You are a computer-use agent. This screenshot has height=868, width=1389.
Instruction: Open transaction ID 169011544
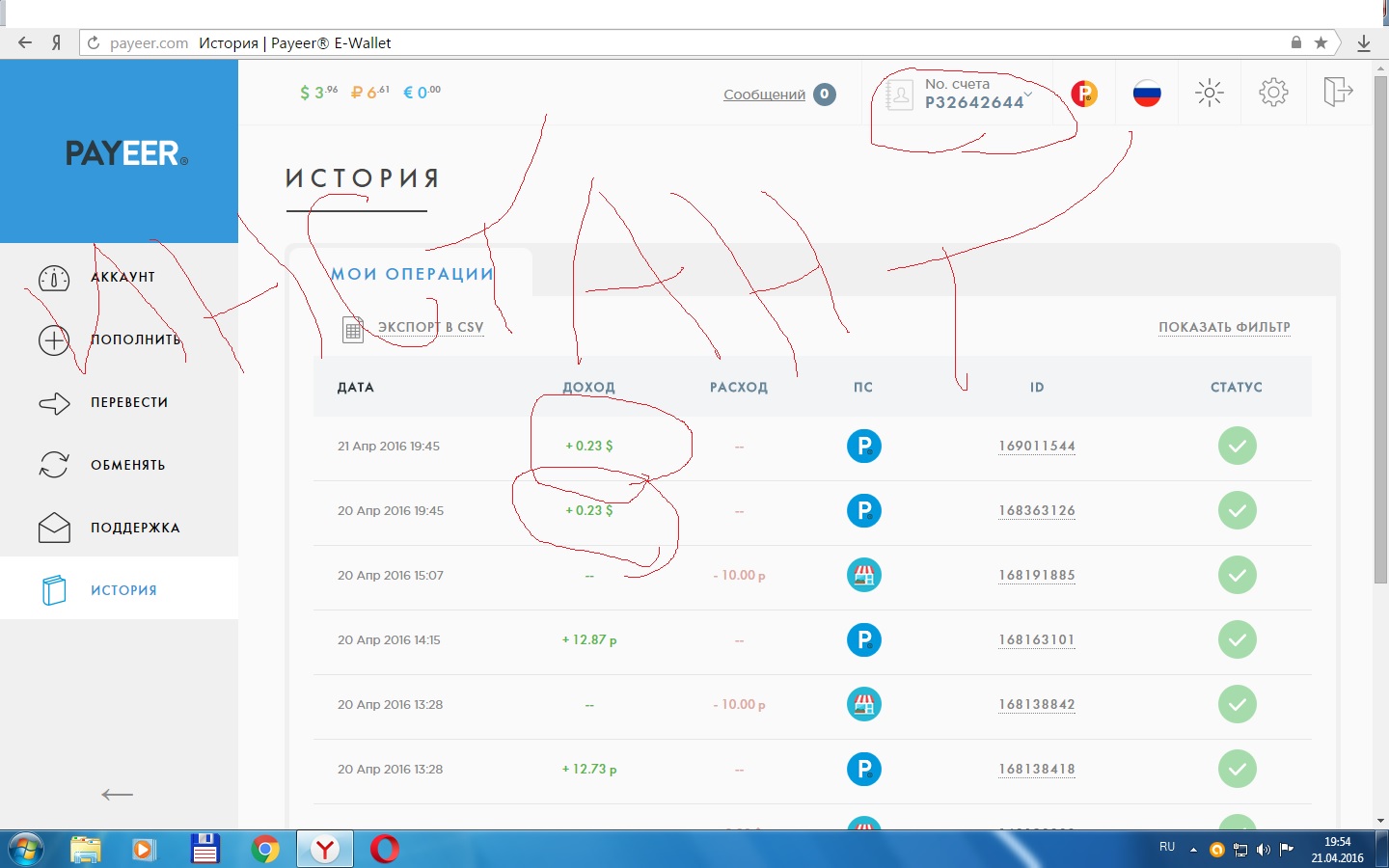tap(1037, 446)
